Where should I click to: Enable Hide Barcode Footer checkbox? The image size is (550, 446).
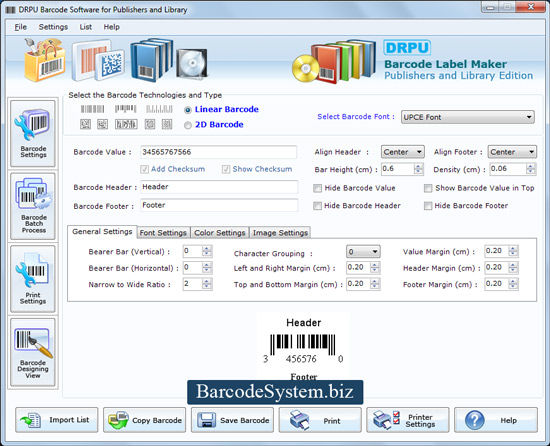(x=428, y=206)
